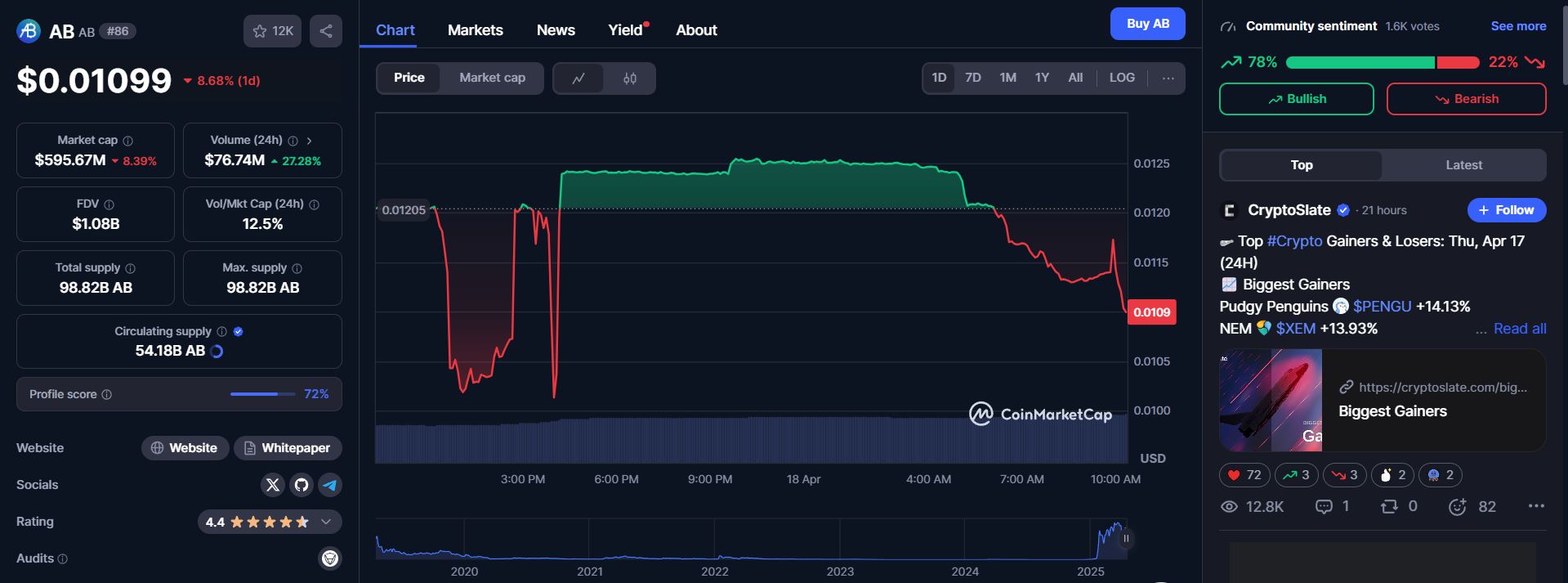Open the About tab
Viewport: 1568px width, 583px height.
pos(696,30)
